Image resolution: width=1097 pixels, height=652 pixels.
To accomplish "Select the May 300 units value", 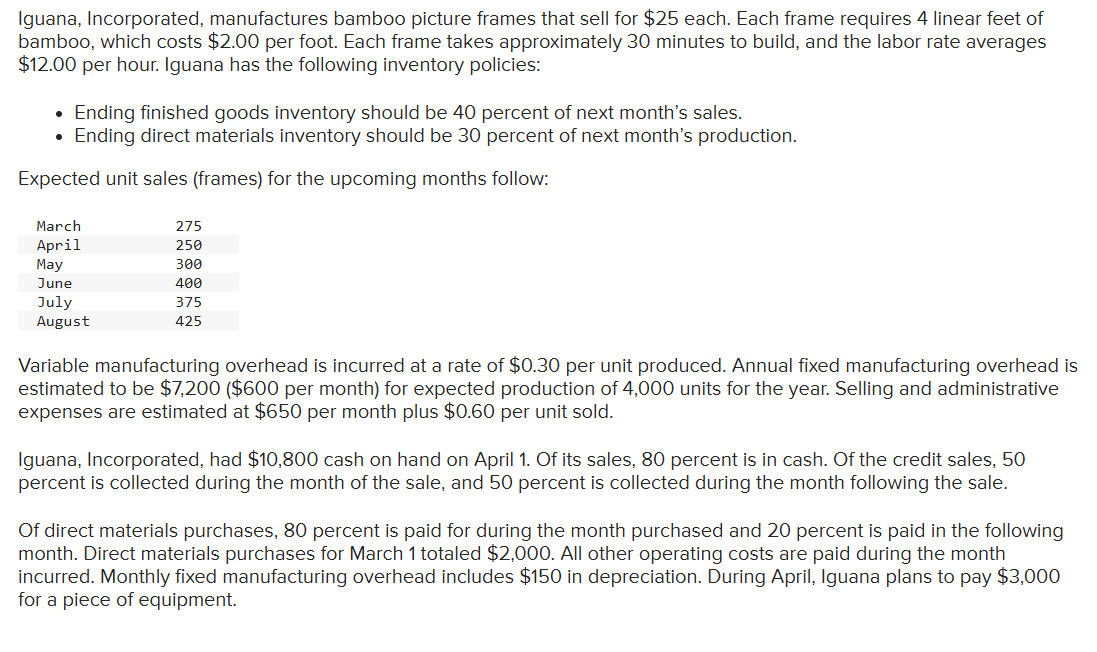I will click(188, 264).
